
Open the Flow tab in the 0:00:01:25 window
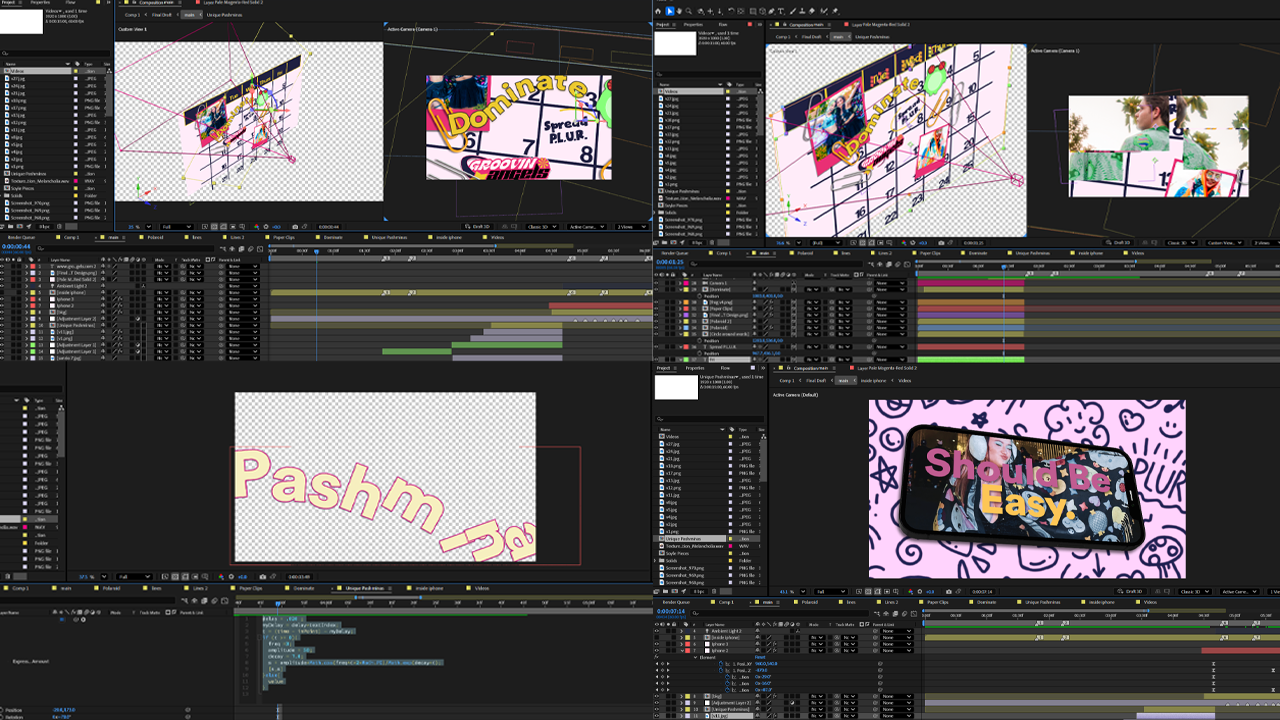(724, 24)
